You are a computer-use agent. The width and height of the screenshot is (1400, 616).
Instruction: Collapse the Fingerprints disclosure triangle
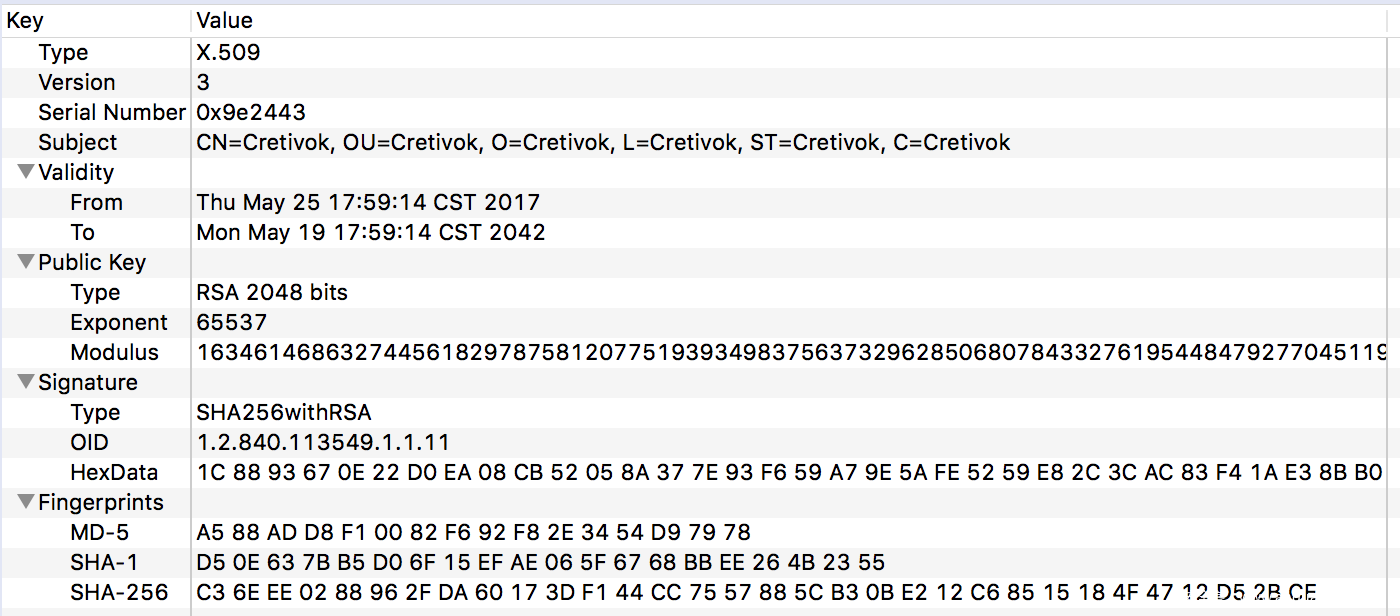coord(26,503)
